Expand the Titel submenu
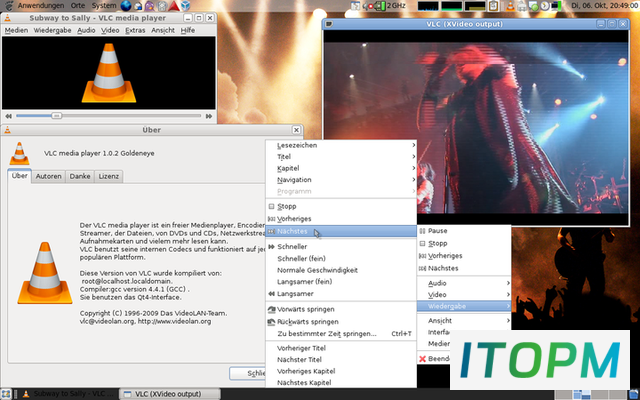 click(x=341, y=157)
